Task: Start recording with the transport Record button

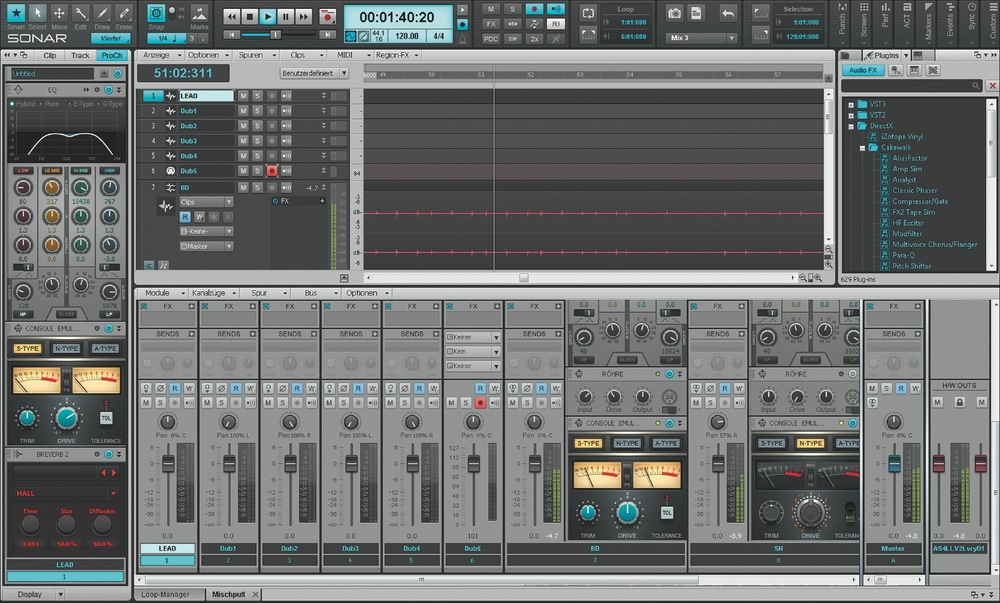Action: click(x=327, y=17)
